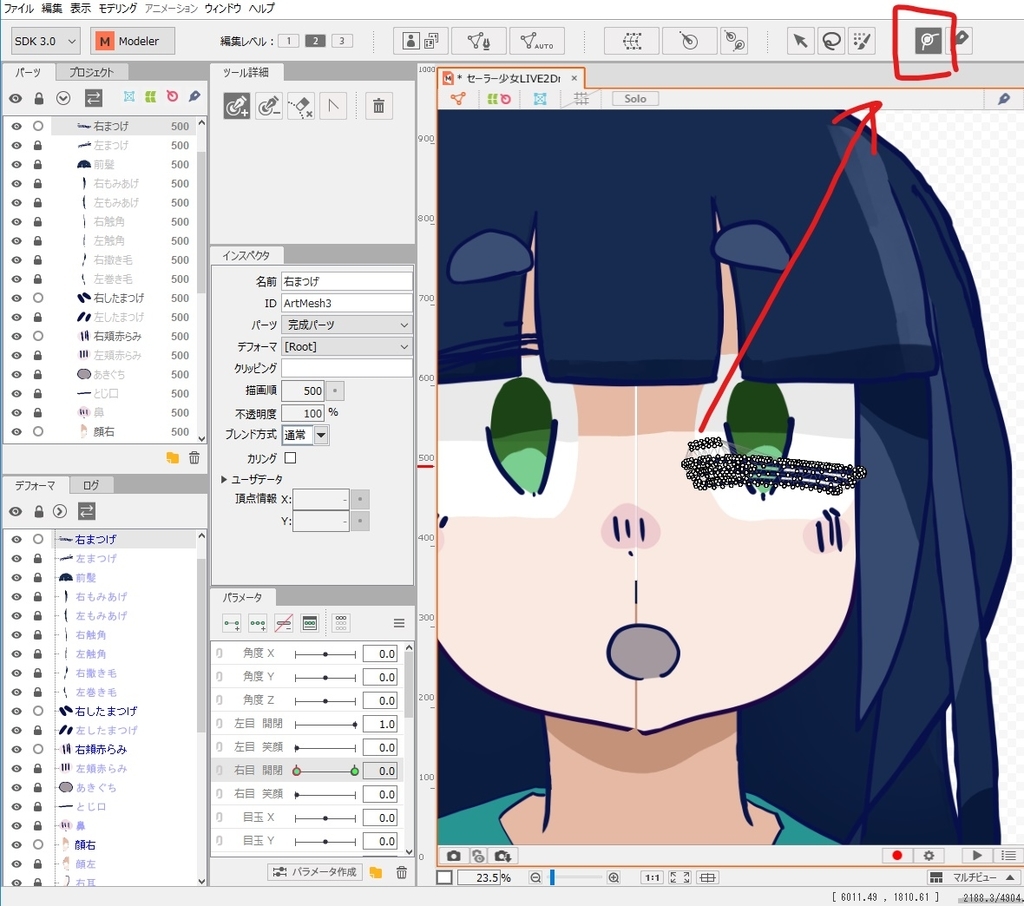The image size is (1024, 906).
Task: Click the 1:1 actual size button
Action: (x=652, y=877)
